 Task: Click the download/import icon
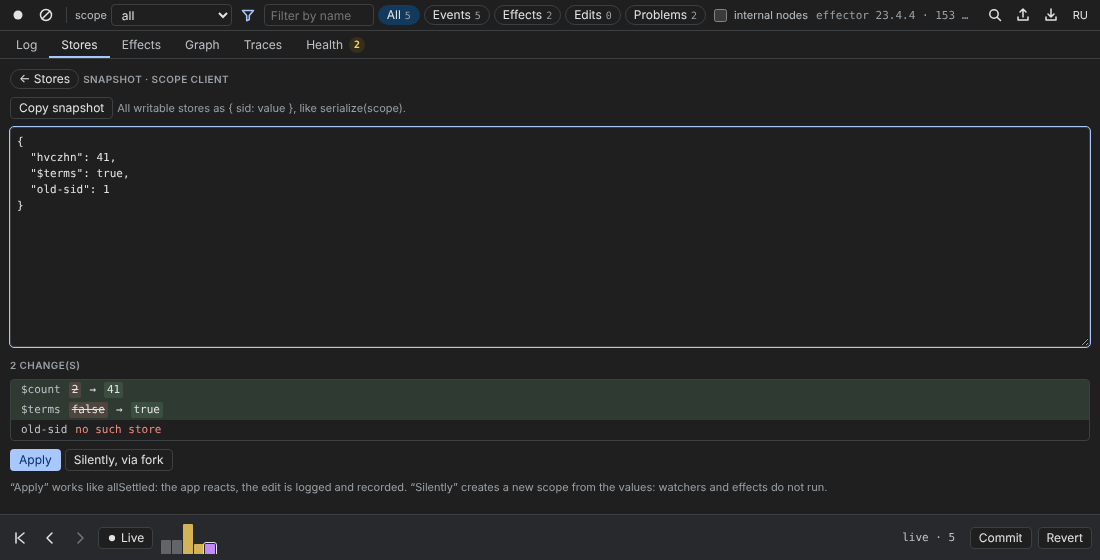click(x=1051, y=15)
